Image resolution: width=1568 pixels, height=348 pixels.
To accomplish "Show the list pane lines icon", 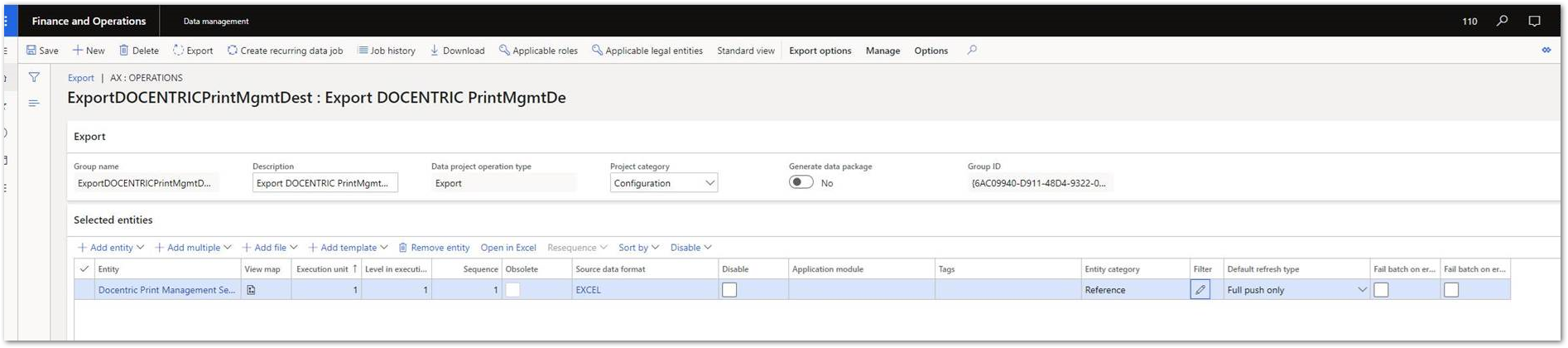I will click(34, 104).
